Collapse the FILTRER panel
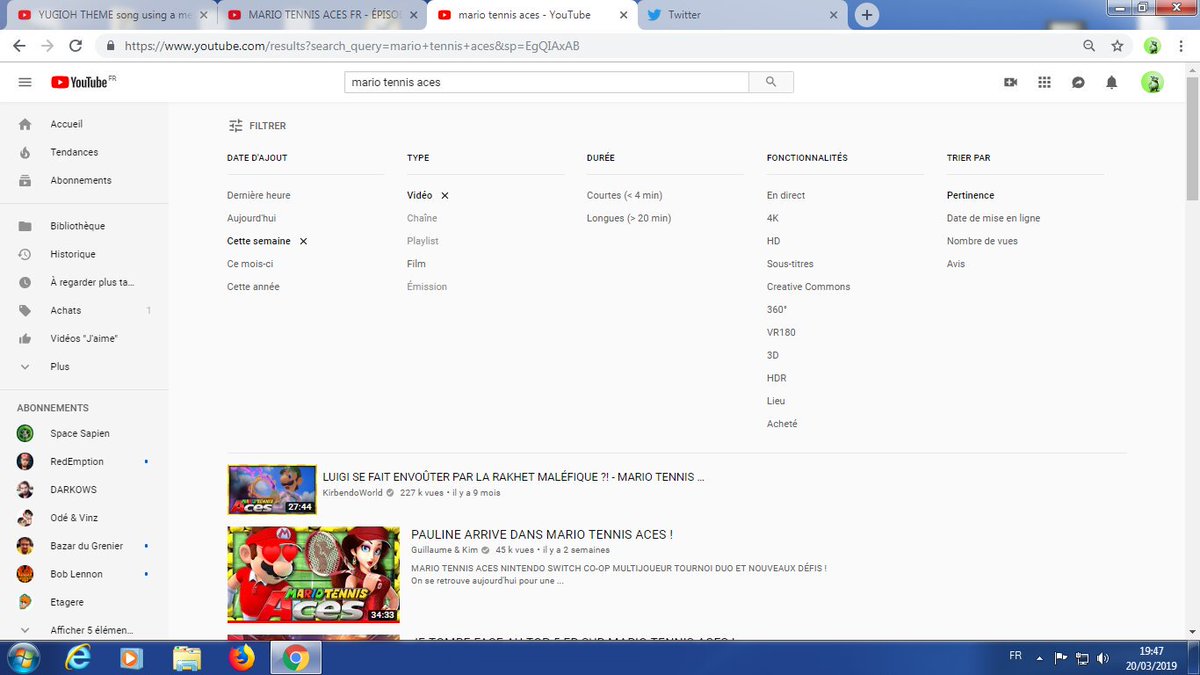The image size is (1200, 675). 257,126
